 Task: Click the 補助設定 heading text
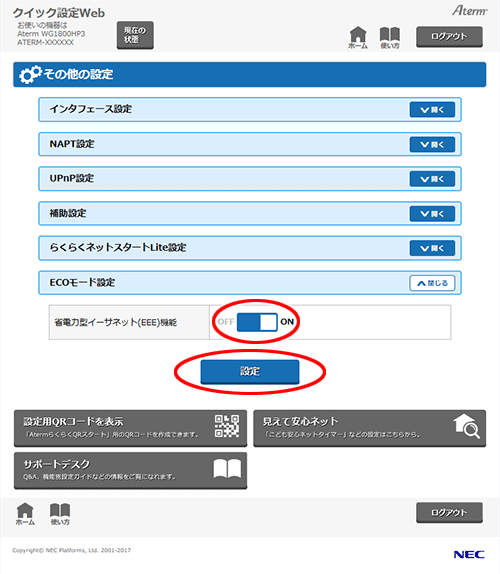pos(68,213)
